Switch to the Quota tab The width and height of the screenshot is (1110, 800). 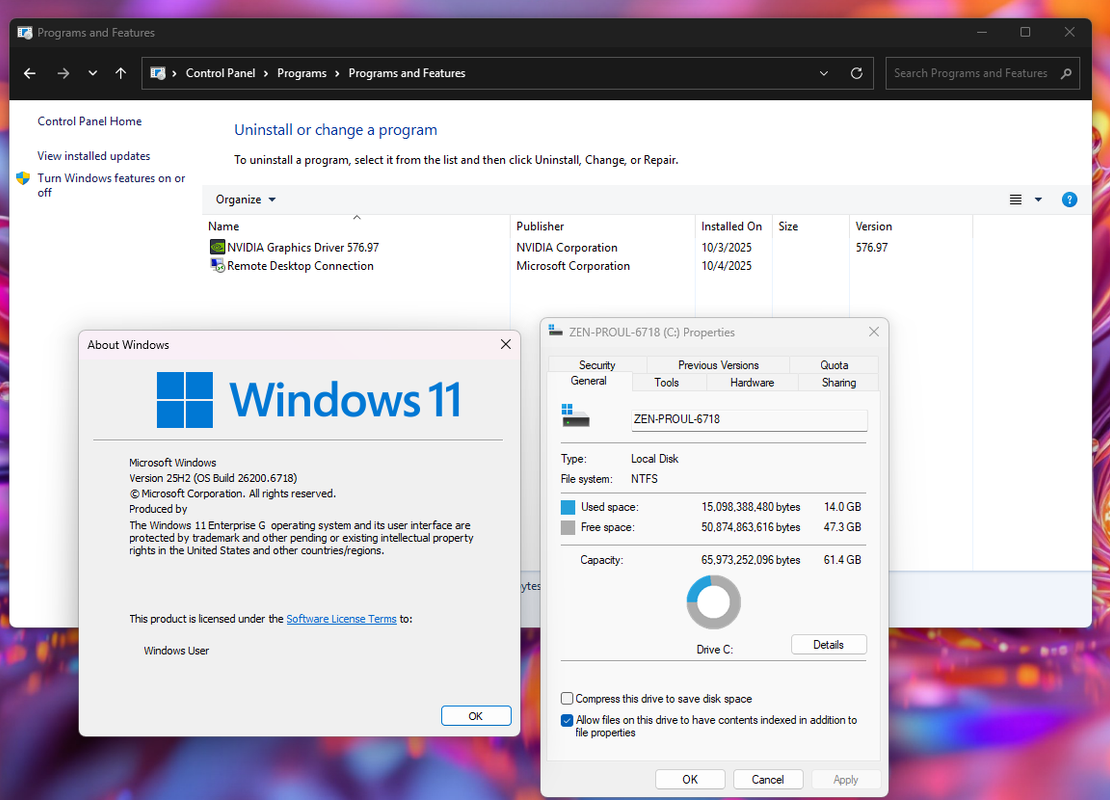tap(834, 365)
